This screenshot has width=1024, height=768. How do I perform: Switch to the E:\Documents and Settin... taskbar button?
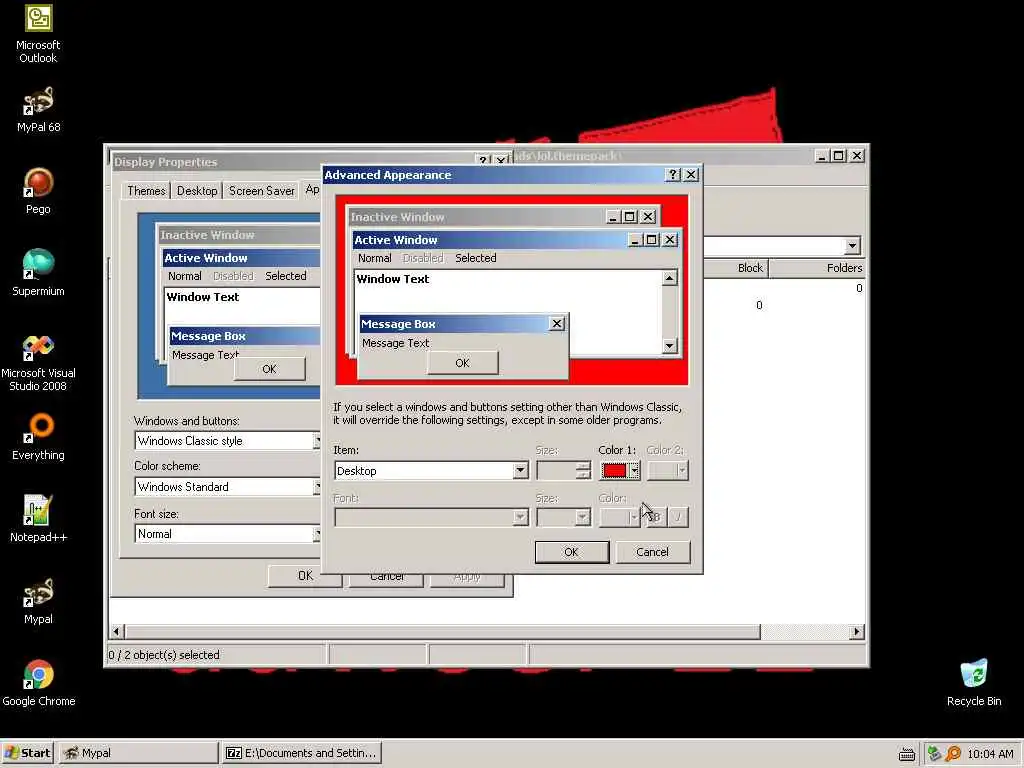302,753
